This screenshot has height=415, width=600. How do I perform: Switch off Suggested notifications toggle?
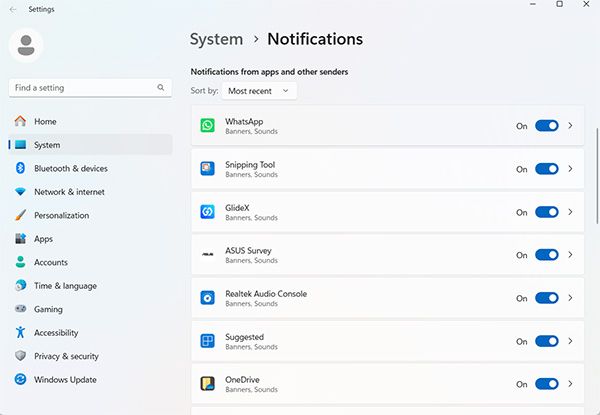click(546, 341)
